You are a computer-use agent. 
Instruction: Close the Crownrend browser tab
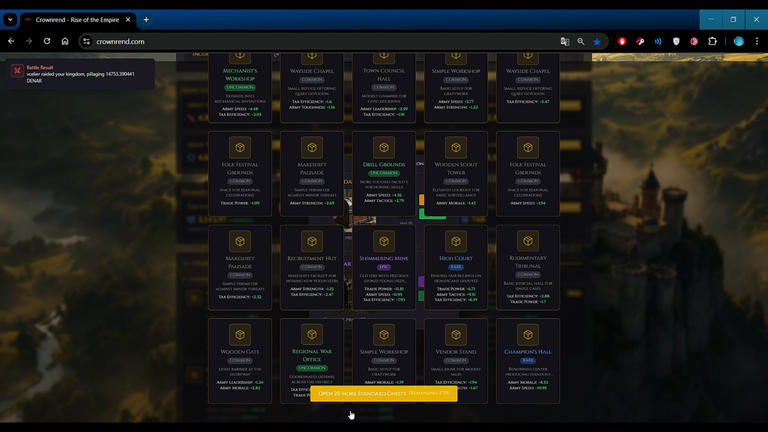pyautogui.click(x=128, y=20)
